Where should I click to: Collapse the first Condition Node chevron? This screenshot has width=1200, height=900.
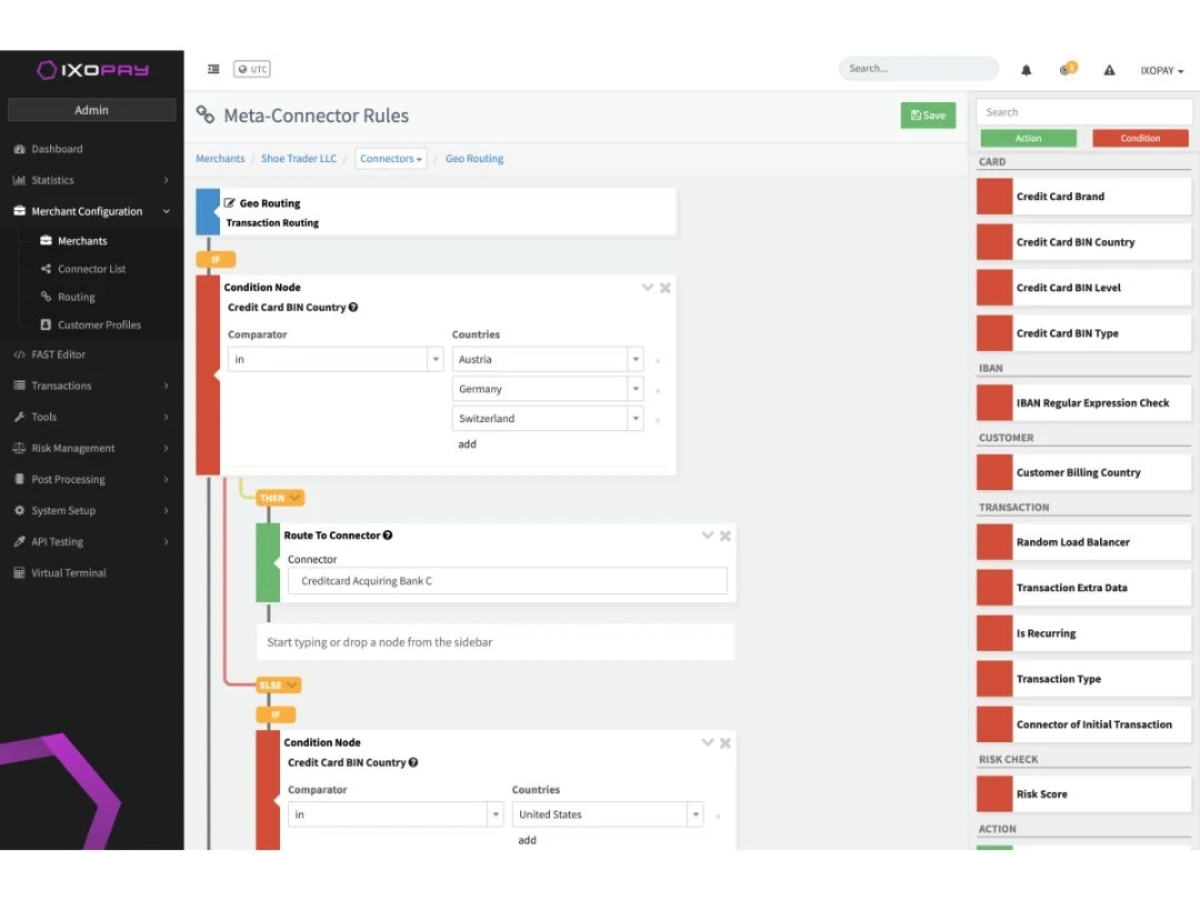[647, 287]
